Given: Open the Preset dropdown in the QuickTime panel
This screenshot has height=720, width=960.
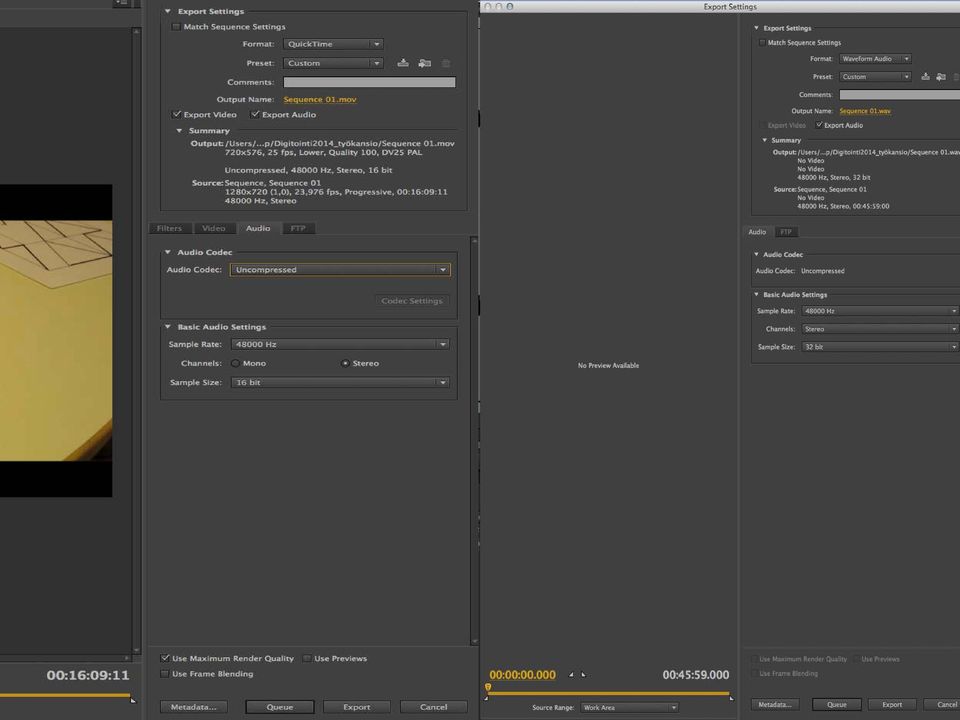Looking at the screenshot, I should 333,63.
